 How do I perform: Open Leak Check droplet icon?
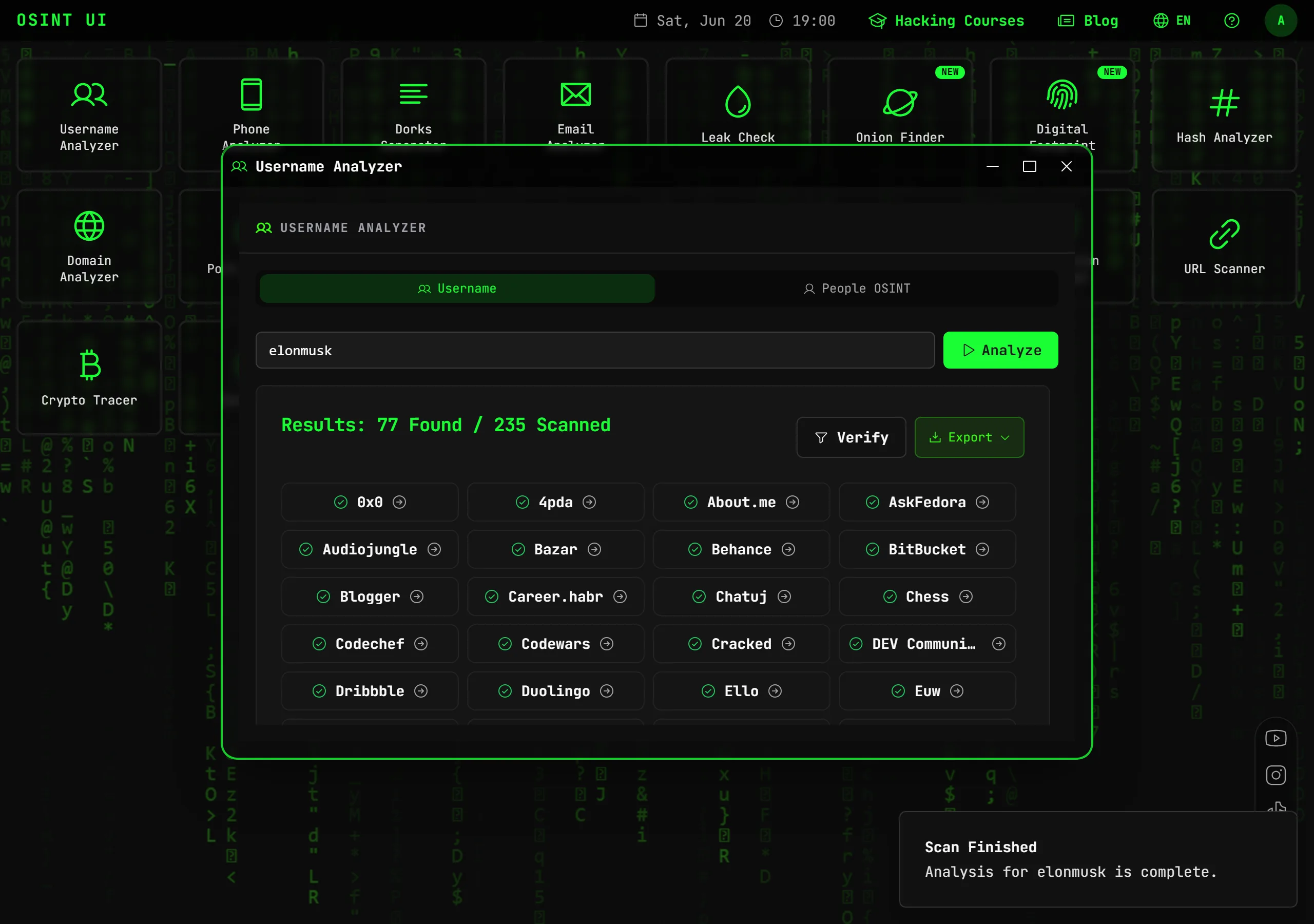click(738, 102)
